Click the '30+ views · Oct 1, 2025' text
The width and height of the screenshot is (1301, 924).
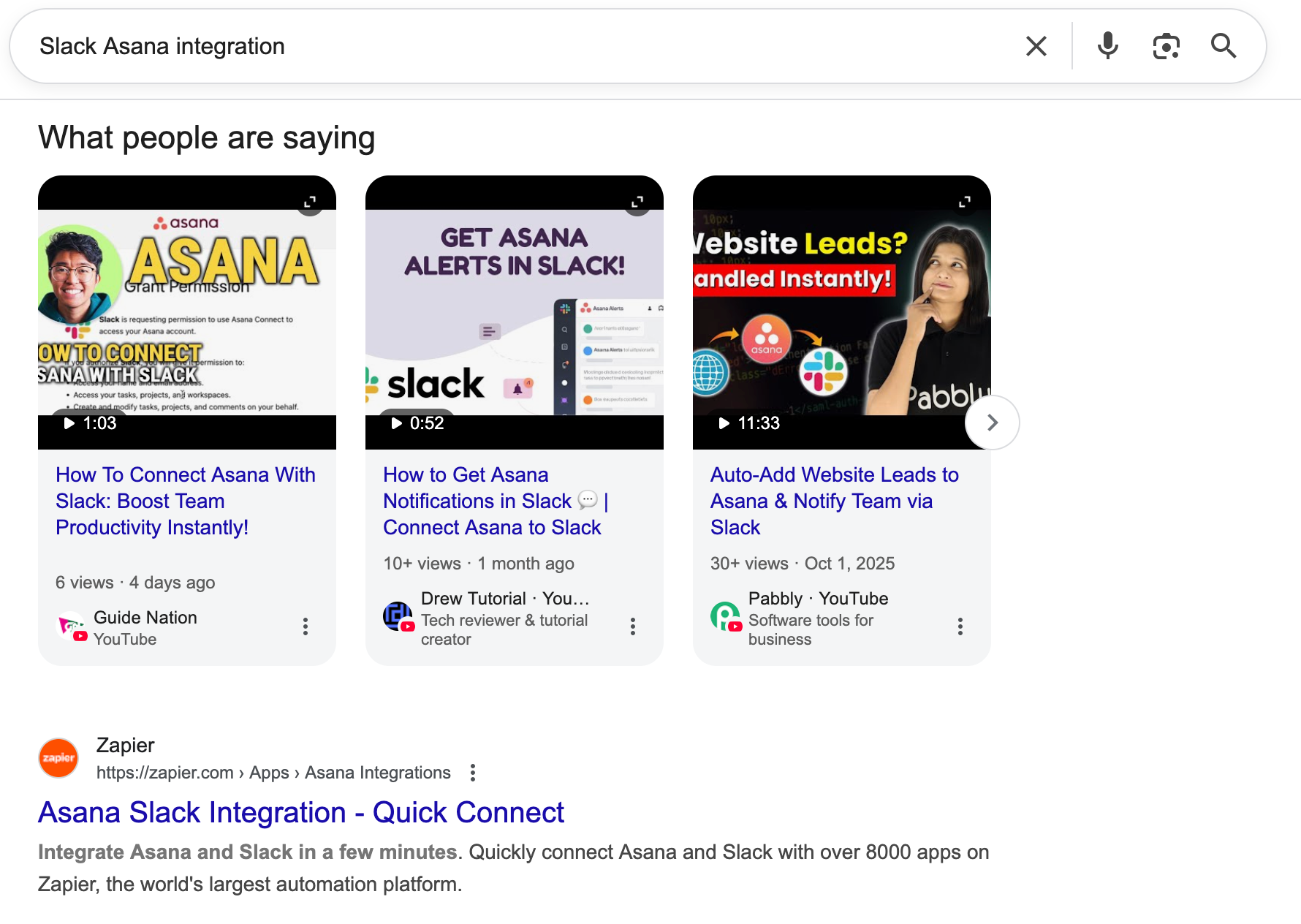tap(803, 564)
